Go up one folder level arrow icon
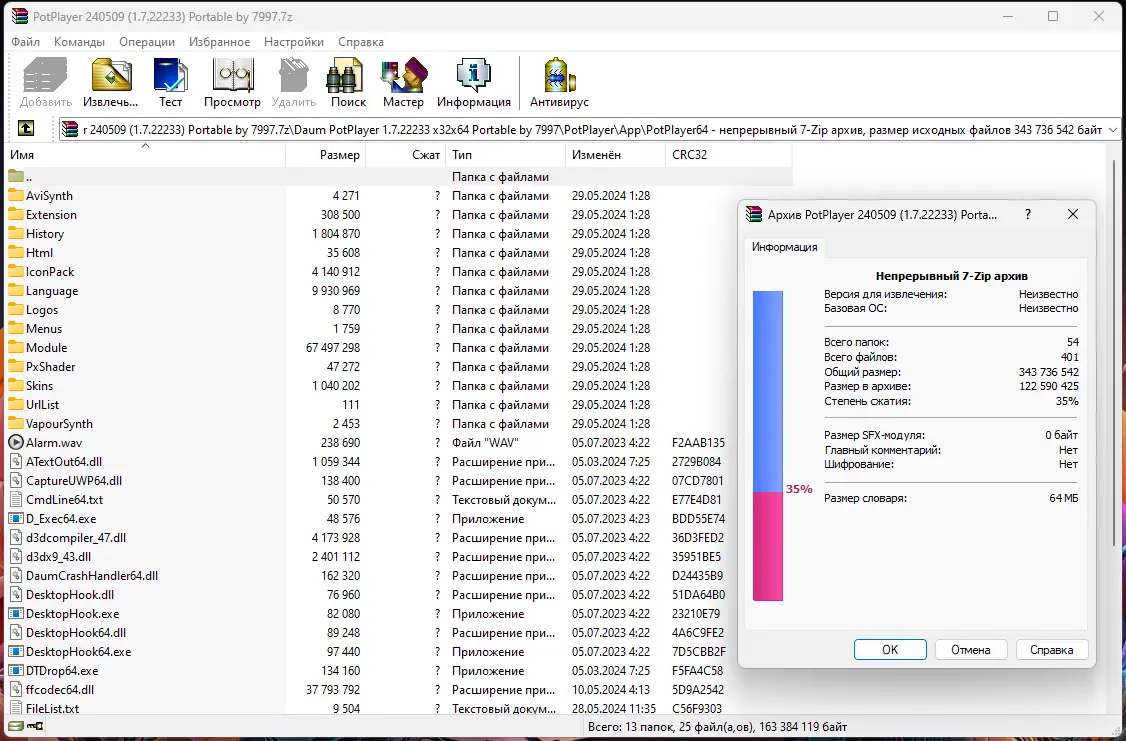This screenshot has width=1126, height=741. click(x=25, y=129)
